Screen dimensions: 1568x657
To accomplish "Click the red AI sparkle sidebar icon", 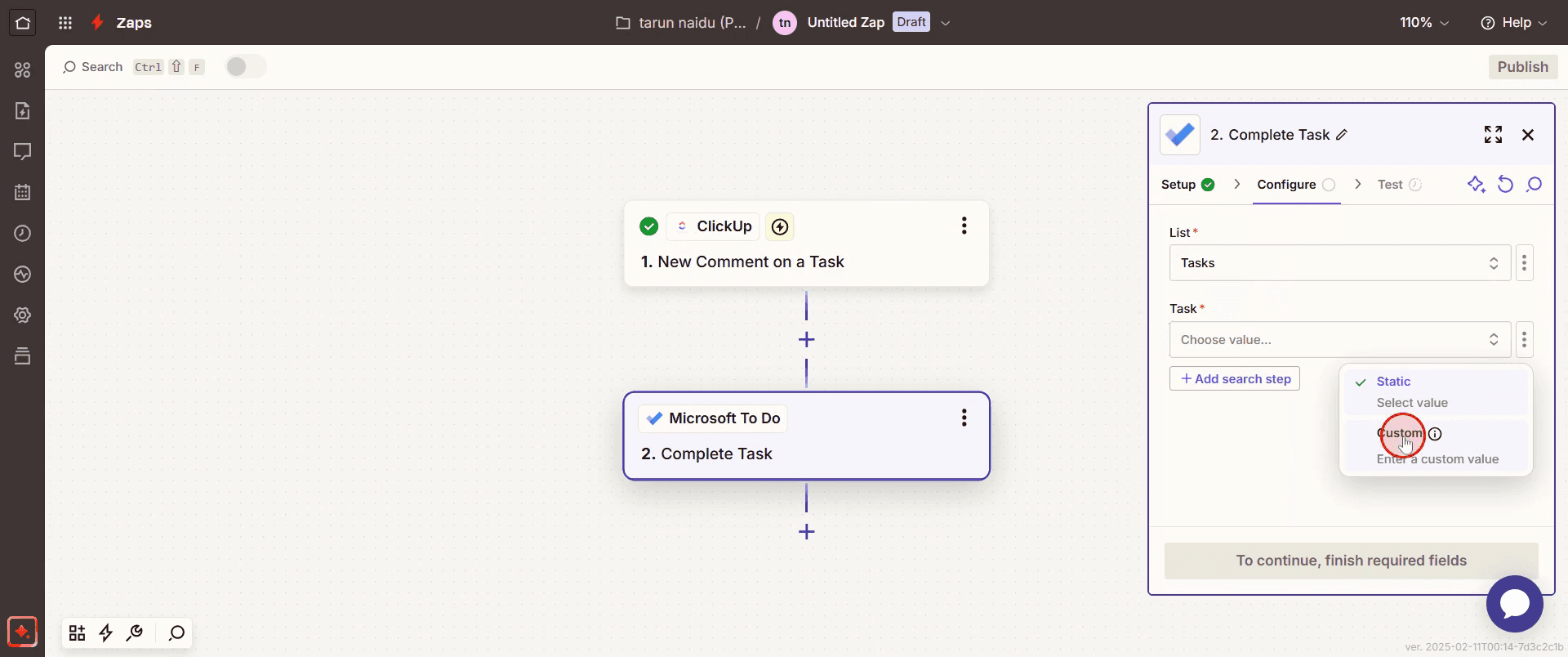I will (22, 632).
